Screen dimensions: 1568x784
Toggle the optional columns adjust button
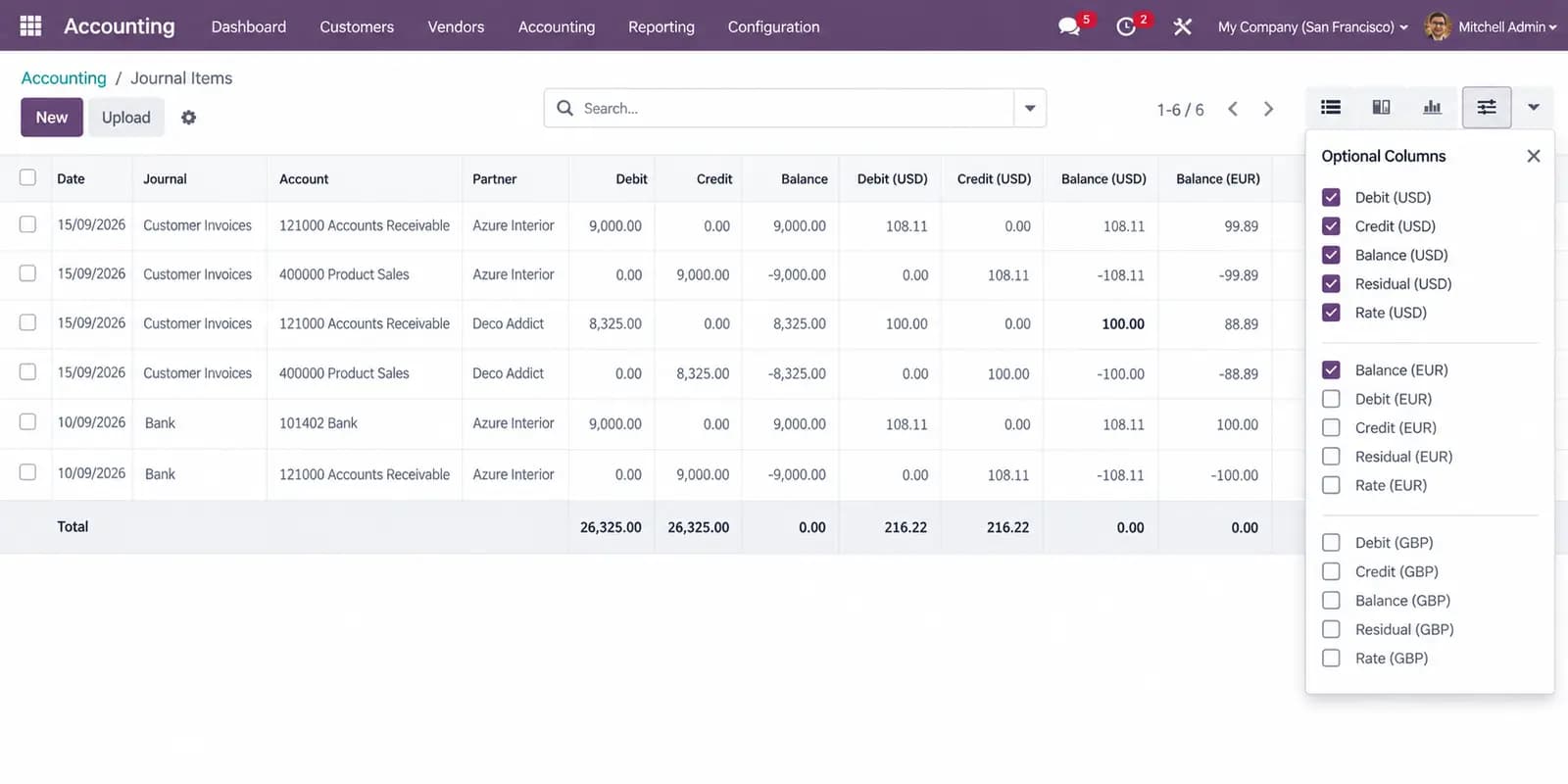pyautogui.click(x=1487, y=108)
